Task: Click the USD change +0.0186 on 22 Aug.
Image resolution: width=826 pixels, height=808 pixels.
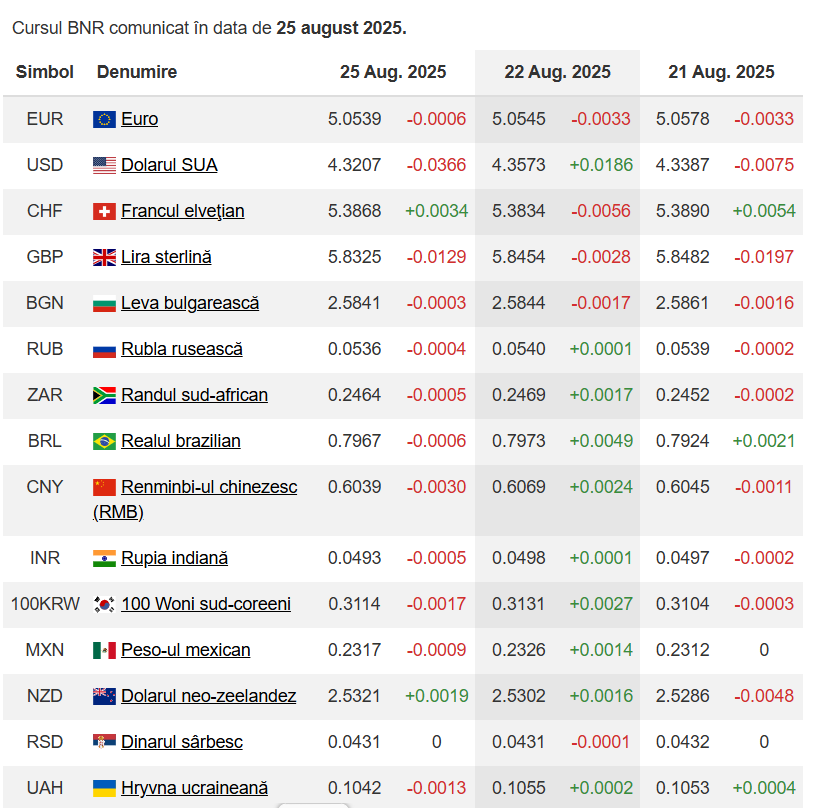Action: click(x=601, y=165)
